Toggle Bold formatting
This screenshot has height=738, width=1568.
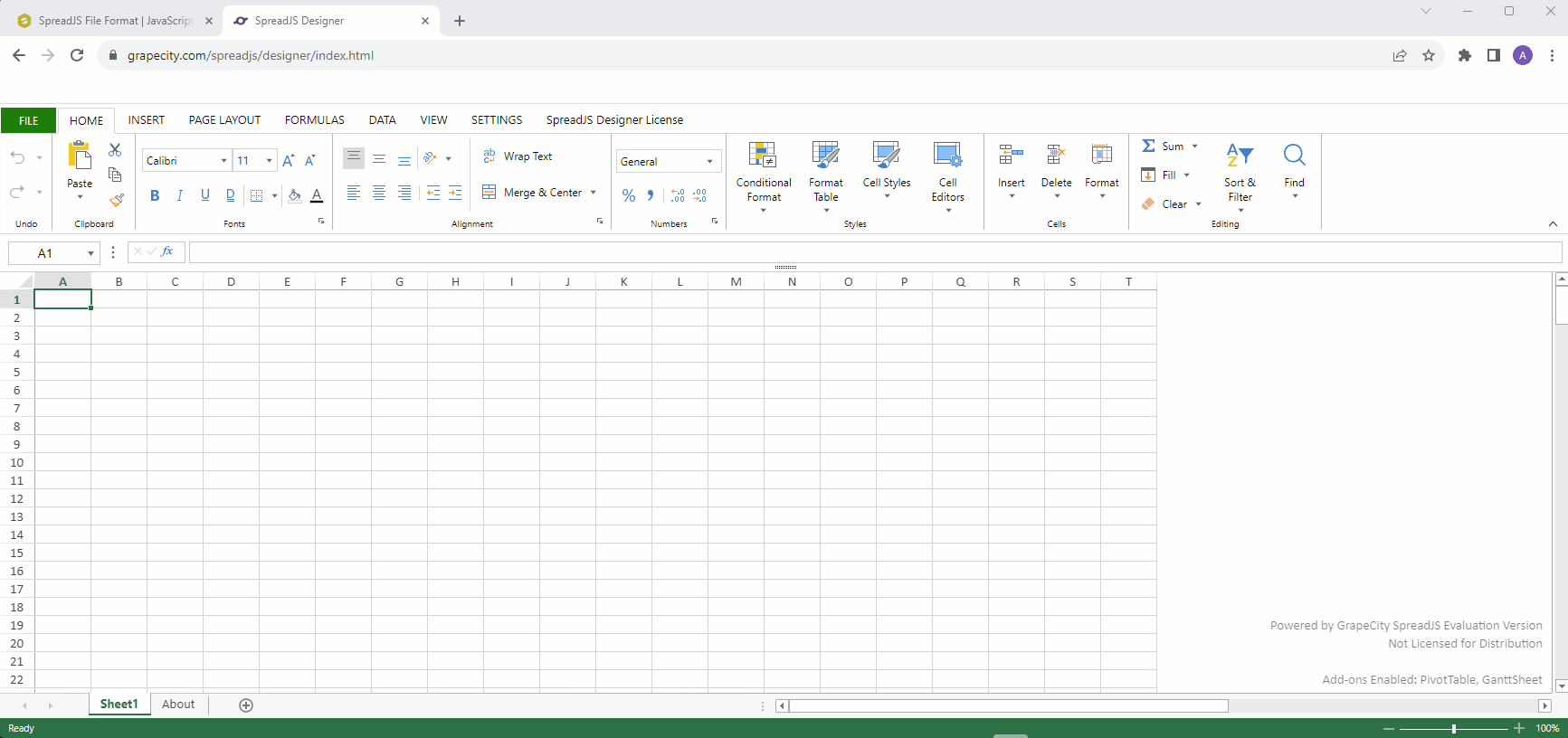coord(155,195)
